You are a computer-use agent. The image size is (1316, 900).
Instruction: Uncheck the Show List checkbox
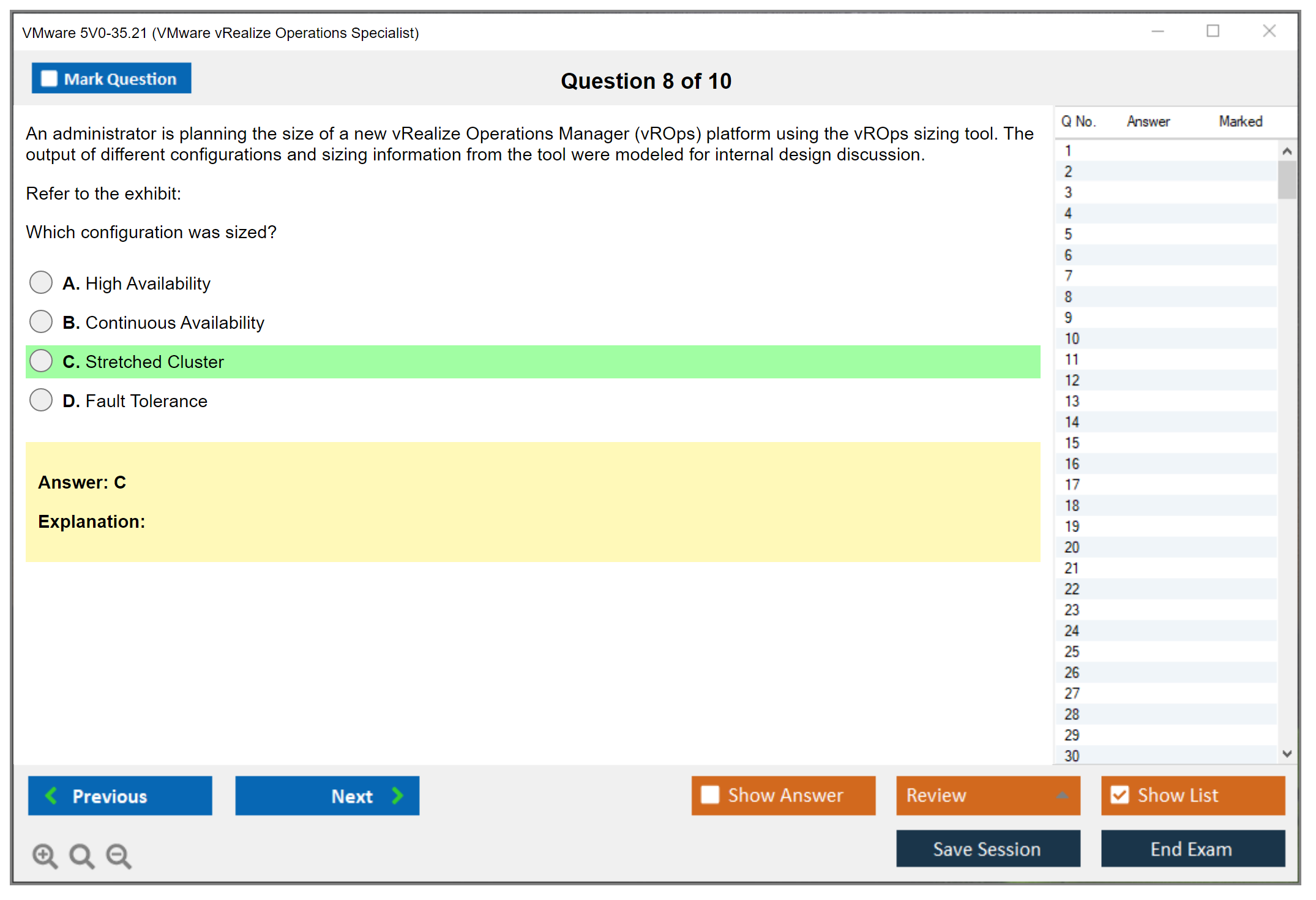[1120, 795]
